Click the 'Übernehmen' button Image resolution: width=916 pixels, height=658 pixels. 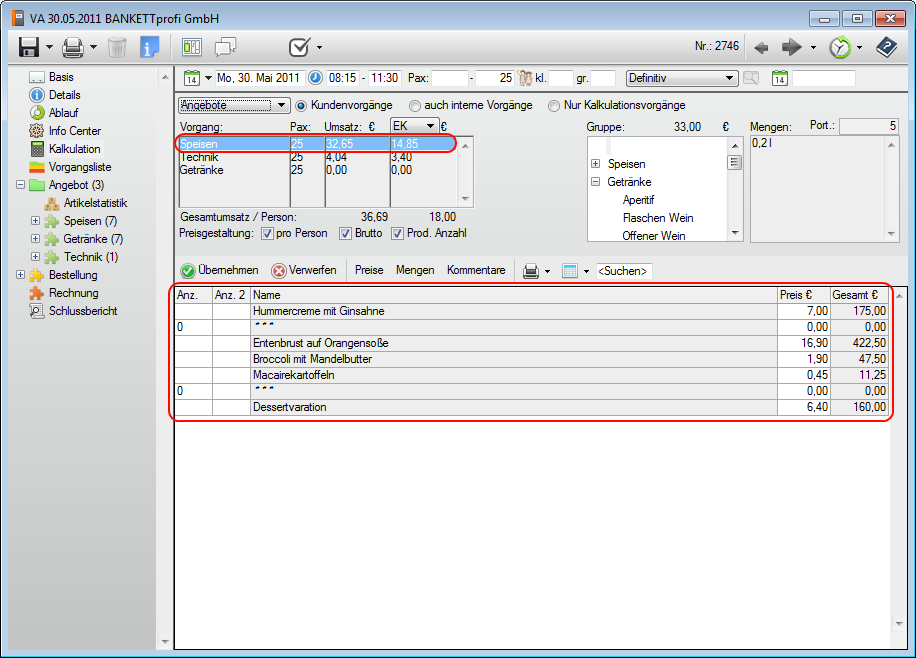[x=219, y=271]
